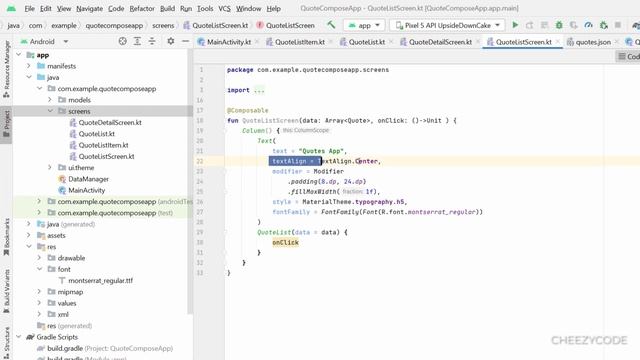Screen dimensions: 640x360
Task: Open the Profile app gauge icon
Action: click(588, 25)
